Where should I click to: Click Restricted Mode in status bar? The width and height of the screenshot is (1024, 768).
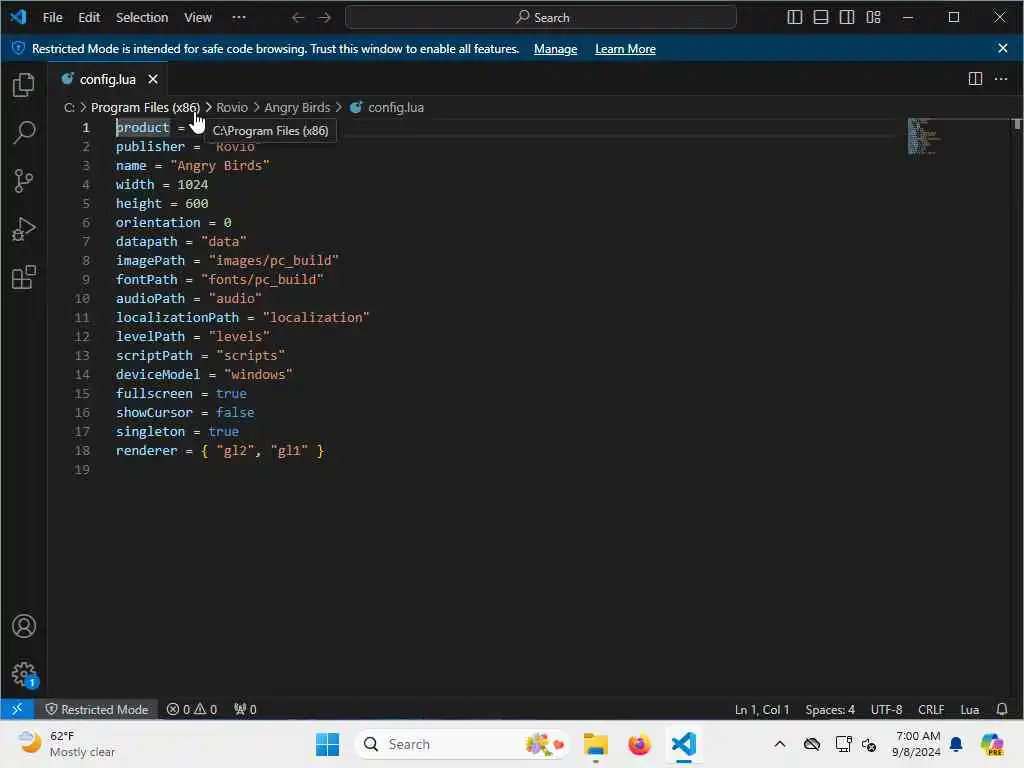[x=96, y=709]
